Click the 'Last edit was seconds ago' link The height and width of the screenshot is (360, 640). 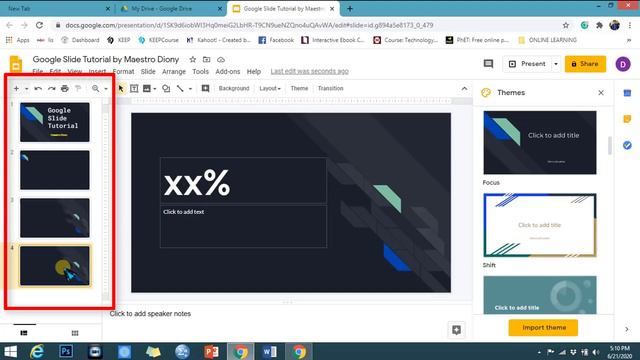309,71
